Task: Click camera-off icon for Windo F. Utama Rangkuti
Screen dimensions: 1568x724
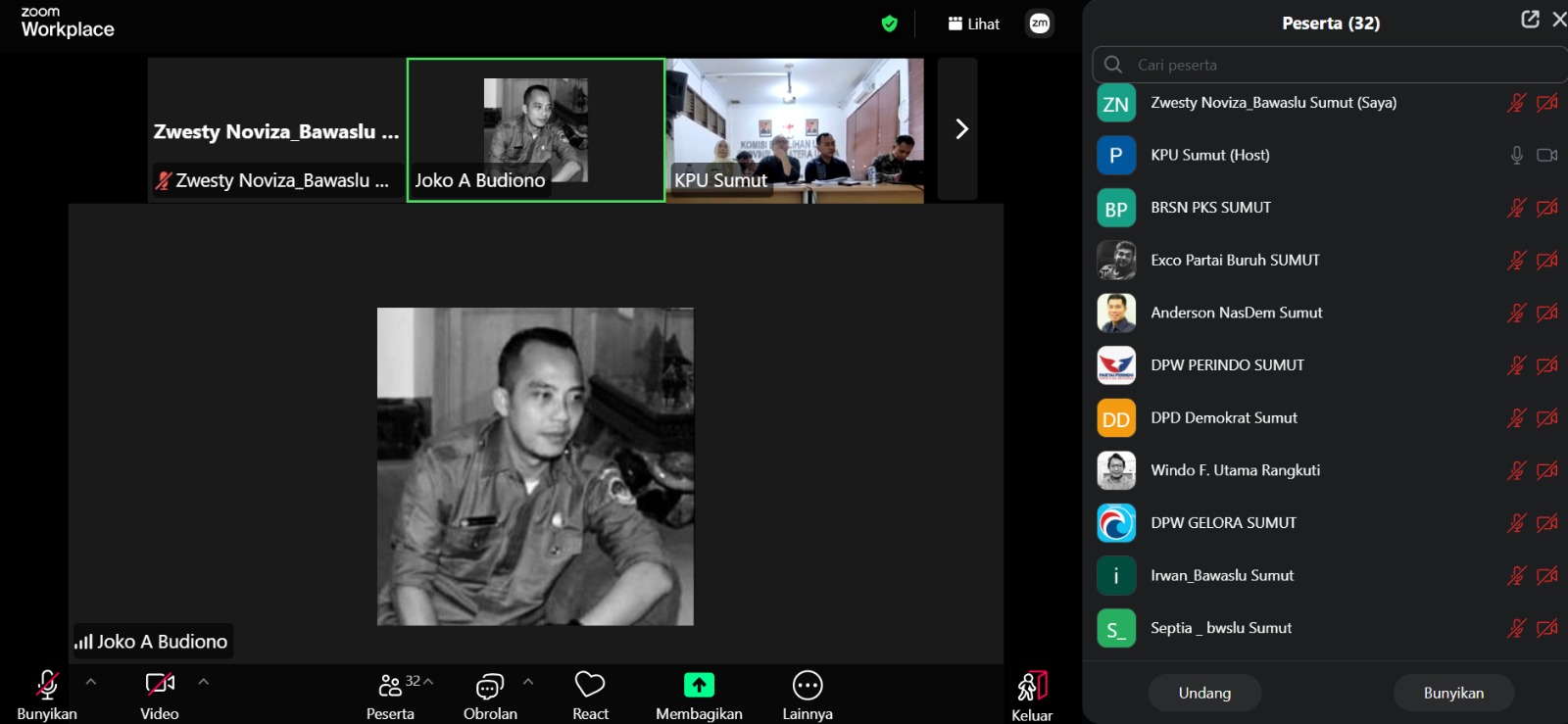Action: [1547, 470]
